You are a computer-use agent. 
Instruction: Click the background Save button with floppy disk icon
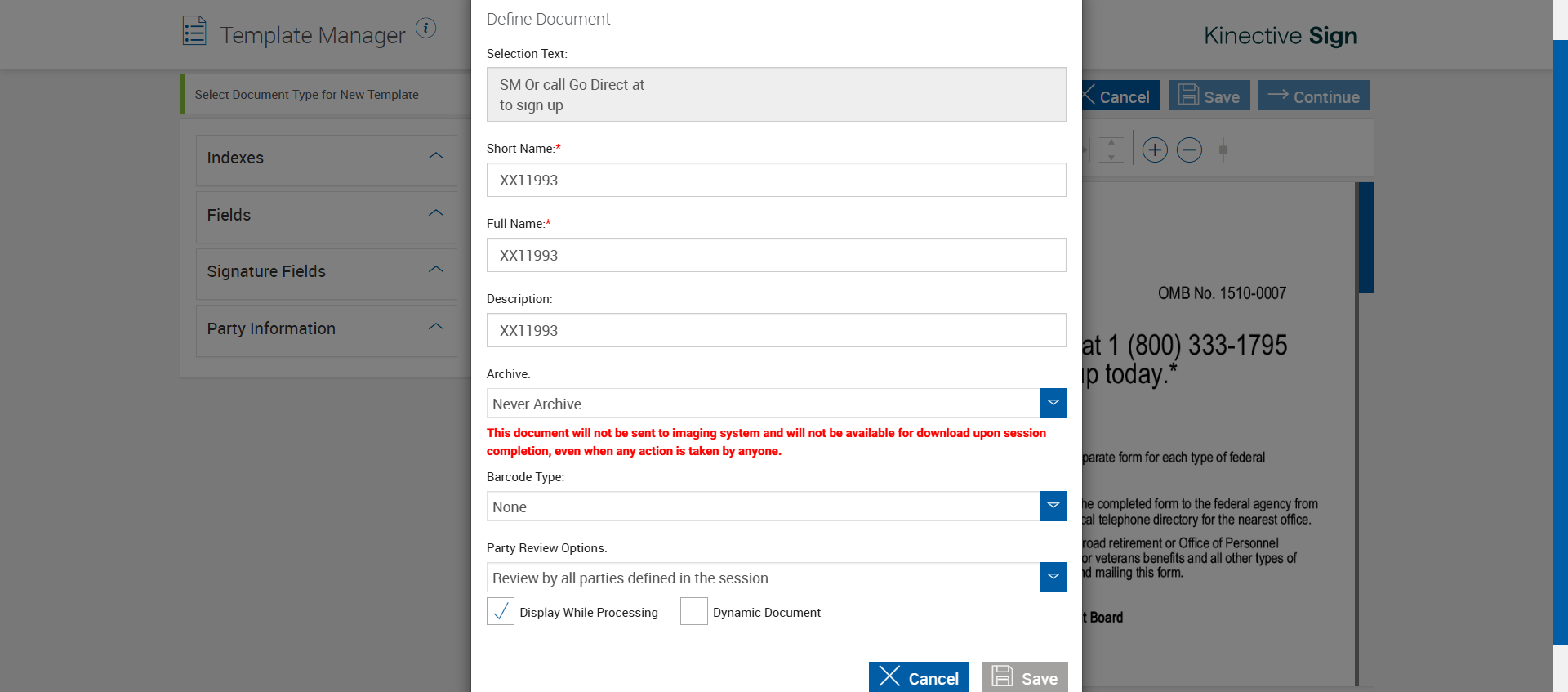point(1209,96)
